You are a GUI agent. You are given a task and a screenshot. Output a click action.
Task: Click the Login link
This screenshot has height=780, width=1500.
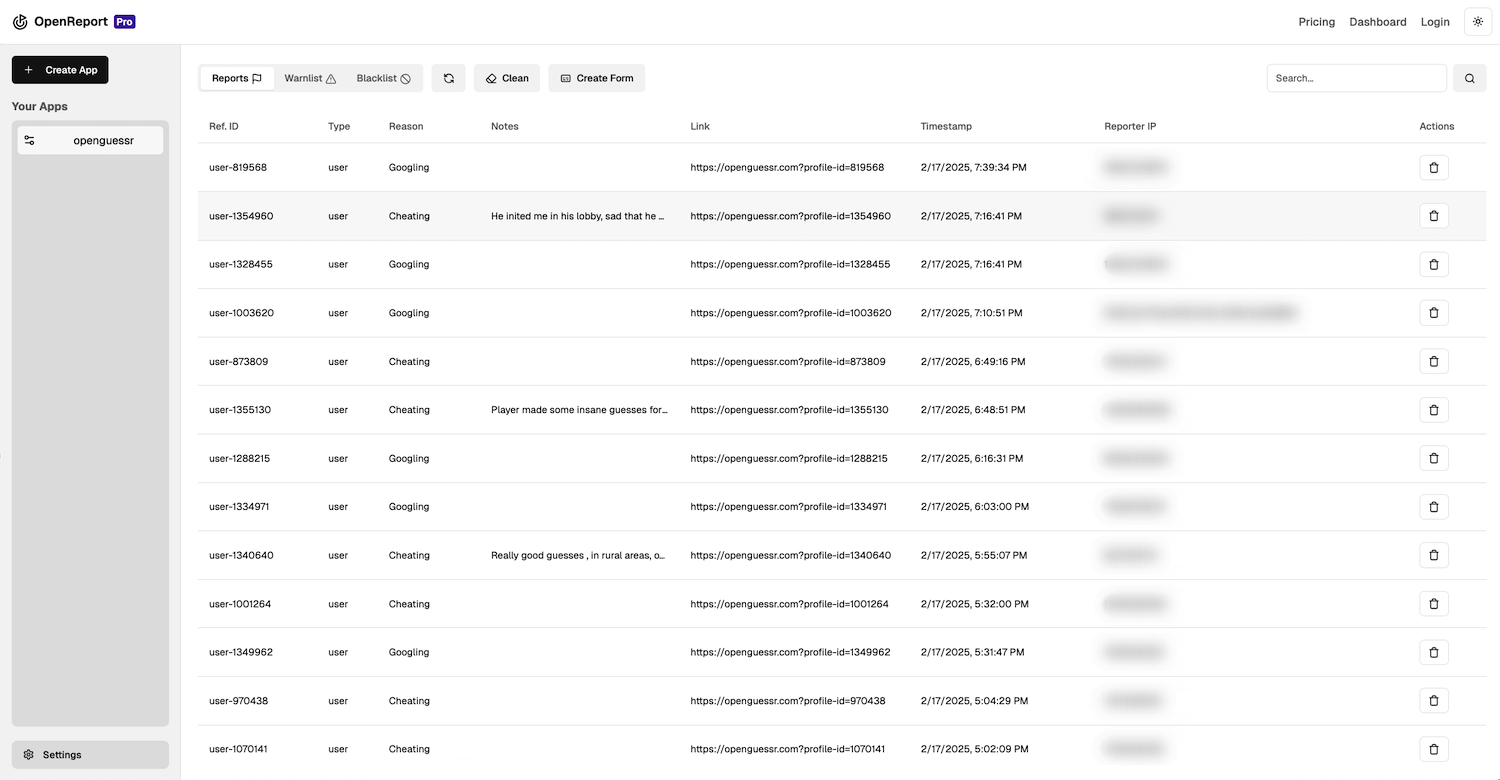(x=1435, y=21)
